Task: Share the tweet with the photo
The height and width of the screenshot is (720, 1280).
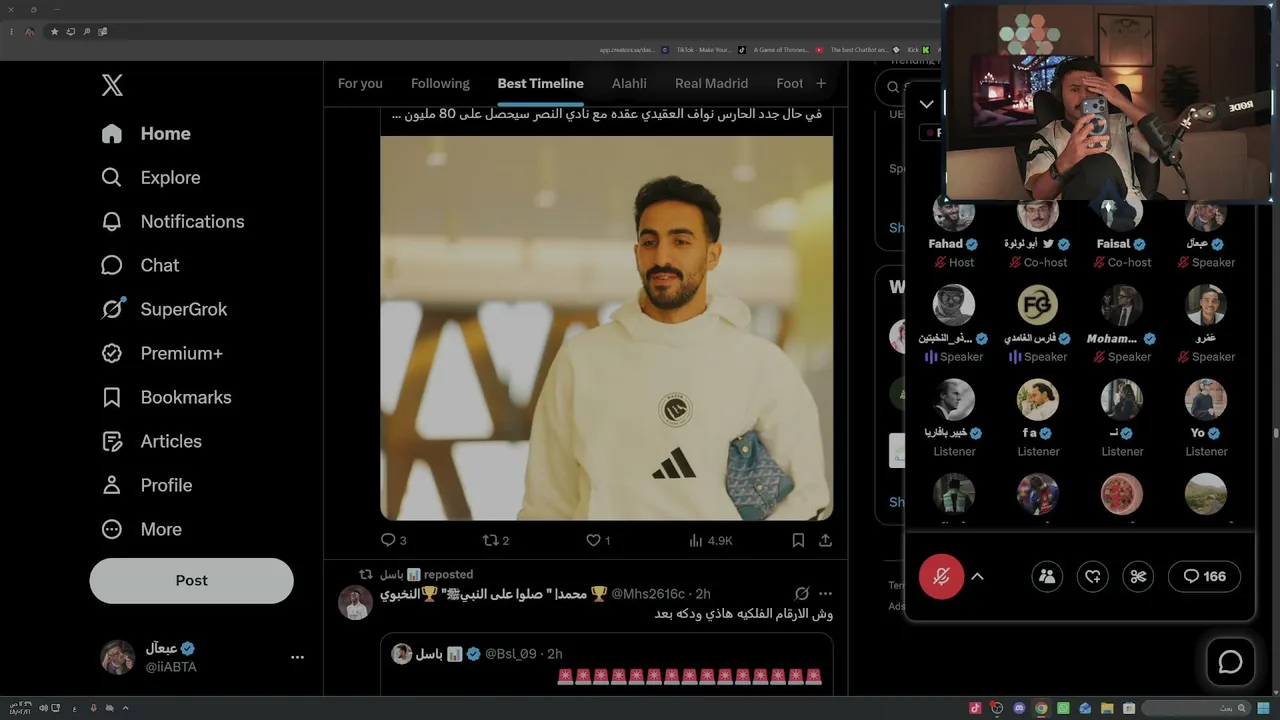Action: pos(825,540)
